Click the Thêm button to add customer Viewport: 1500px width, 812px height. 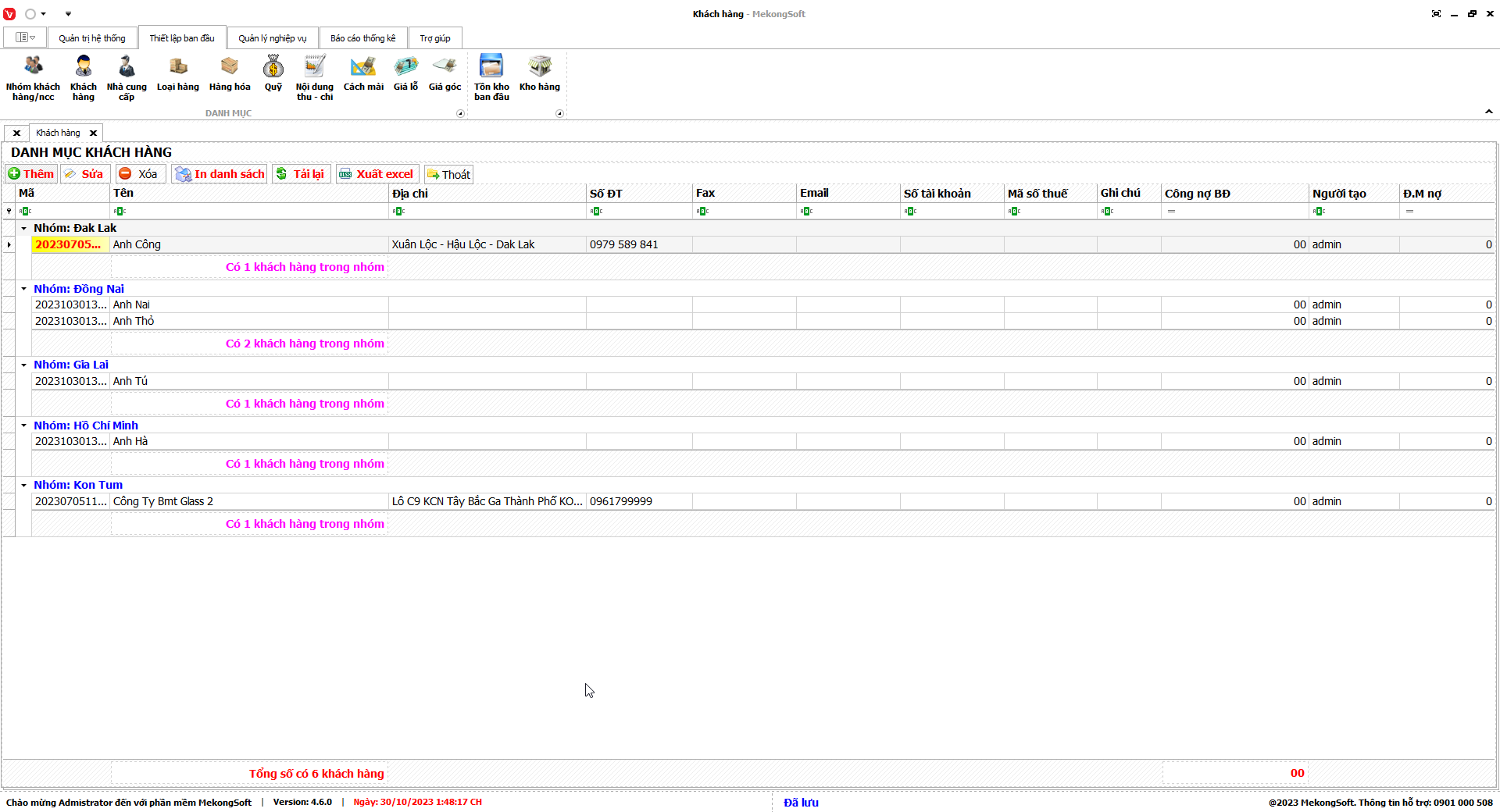point(31,174)
